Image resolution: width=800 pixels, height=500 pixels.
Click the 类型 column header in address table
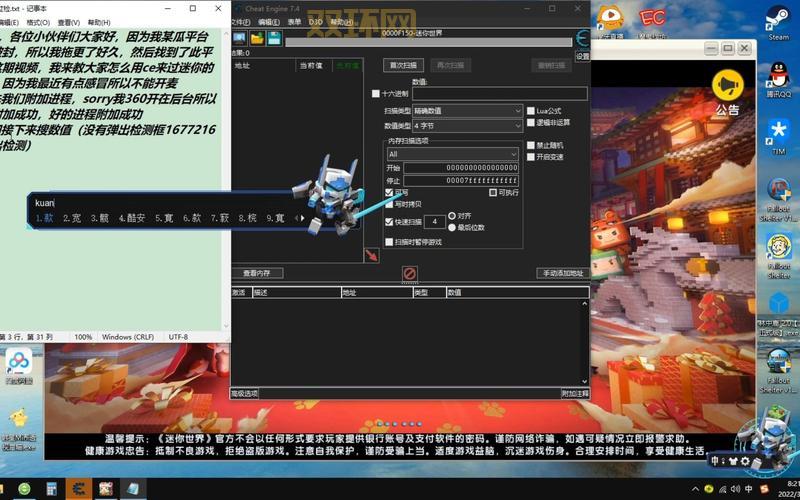(429, 292)
